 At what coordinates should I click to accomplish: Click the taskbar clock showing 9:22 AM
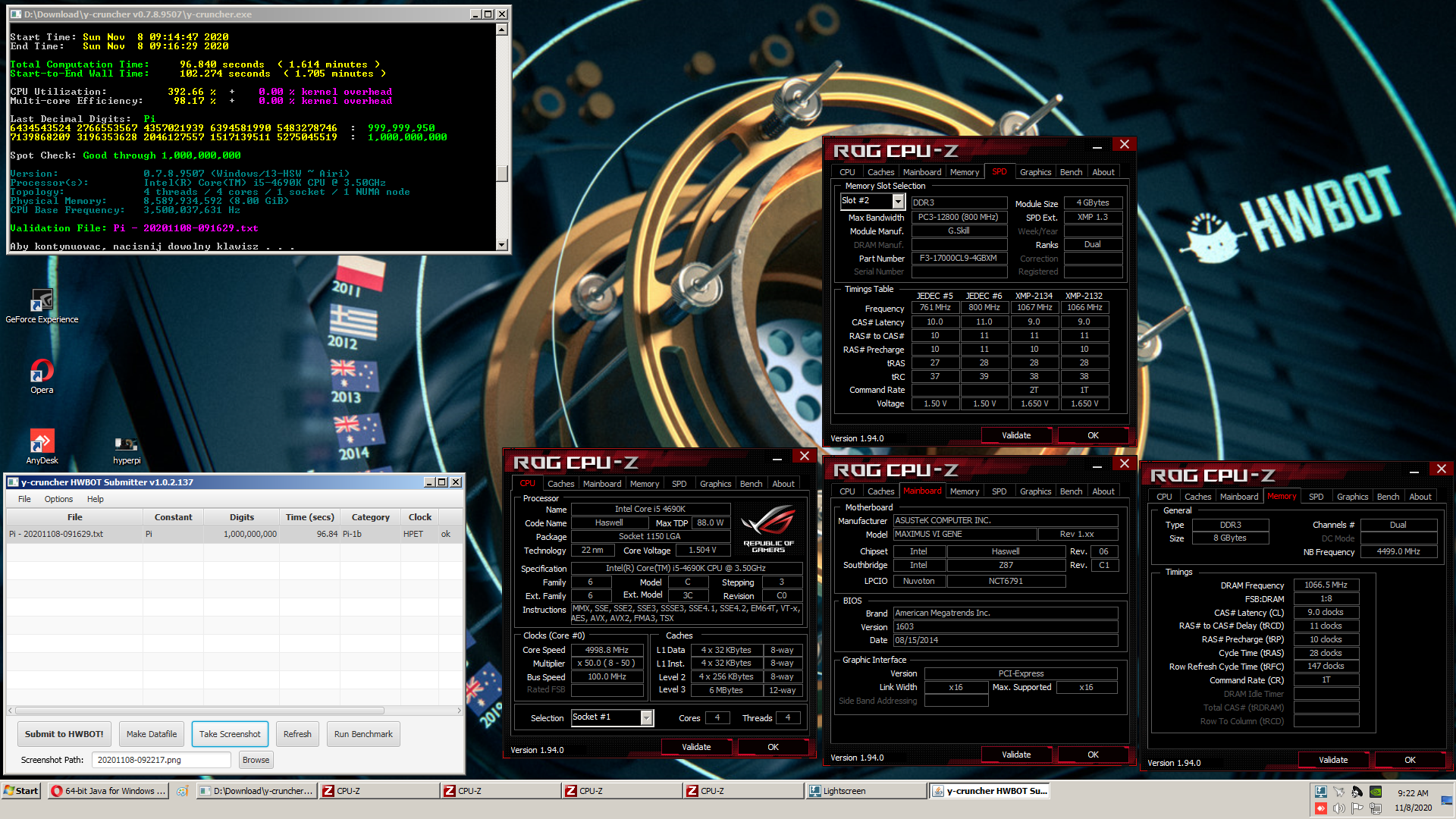(x=1413, y=793)
